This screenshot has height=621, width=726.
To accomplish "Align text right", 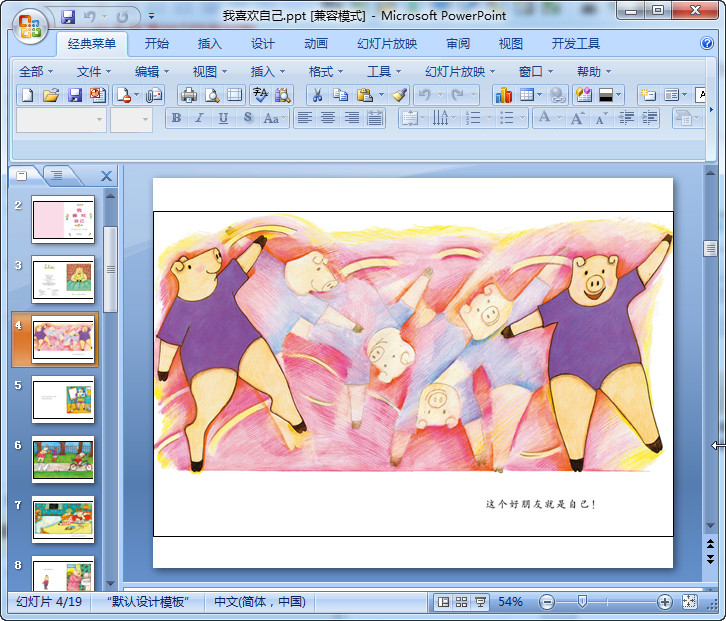I will (351, 118).
